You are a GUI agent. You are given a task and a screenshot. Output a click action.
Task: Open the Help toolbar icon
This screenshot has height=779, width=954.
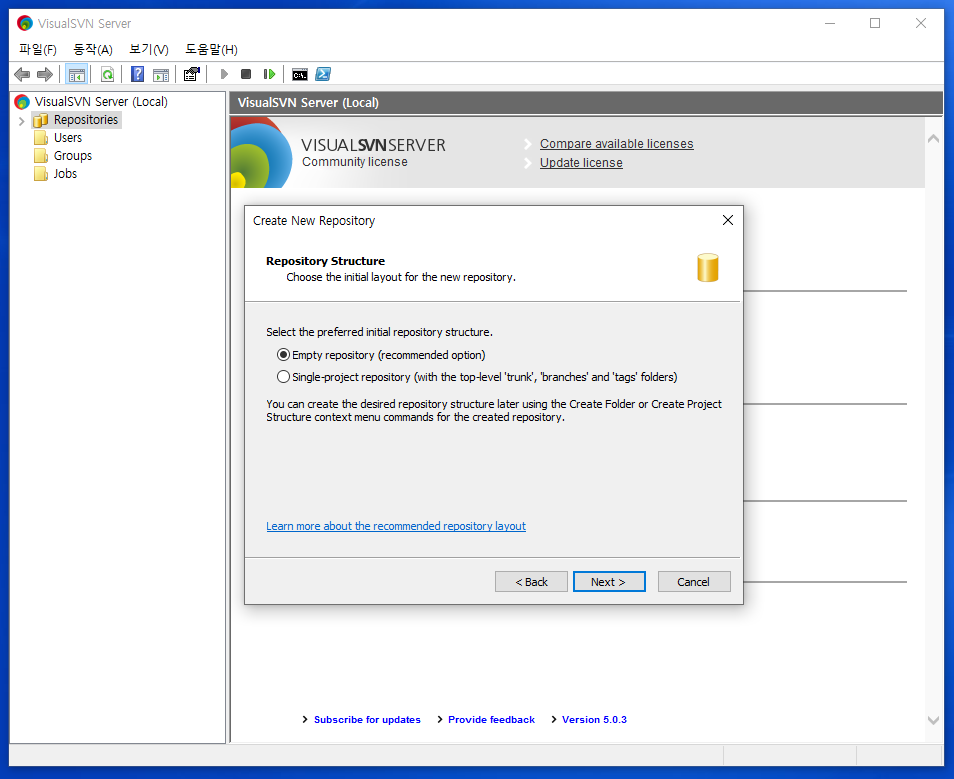tap(138, 74)
